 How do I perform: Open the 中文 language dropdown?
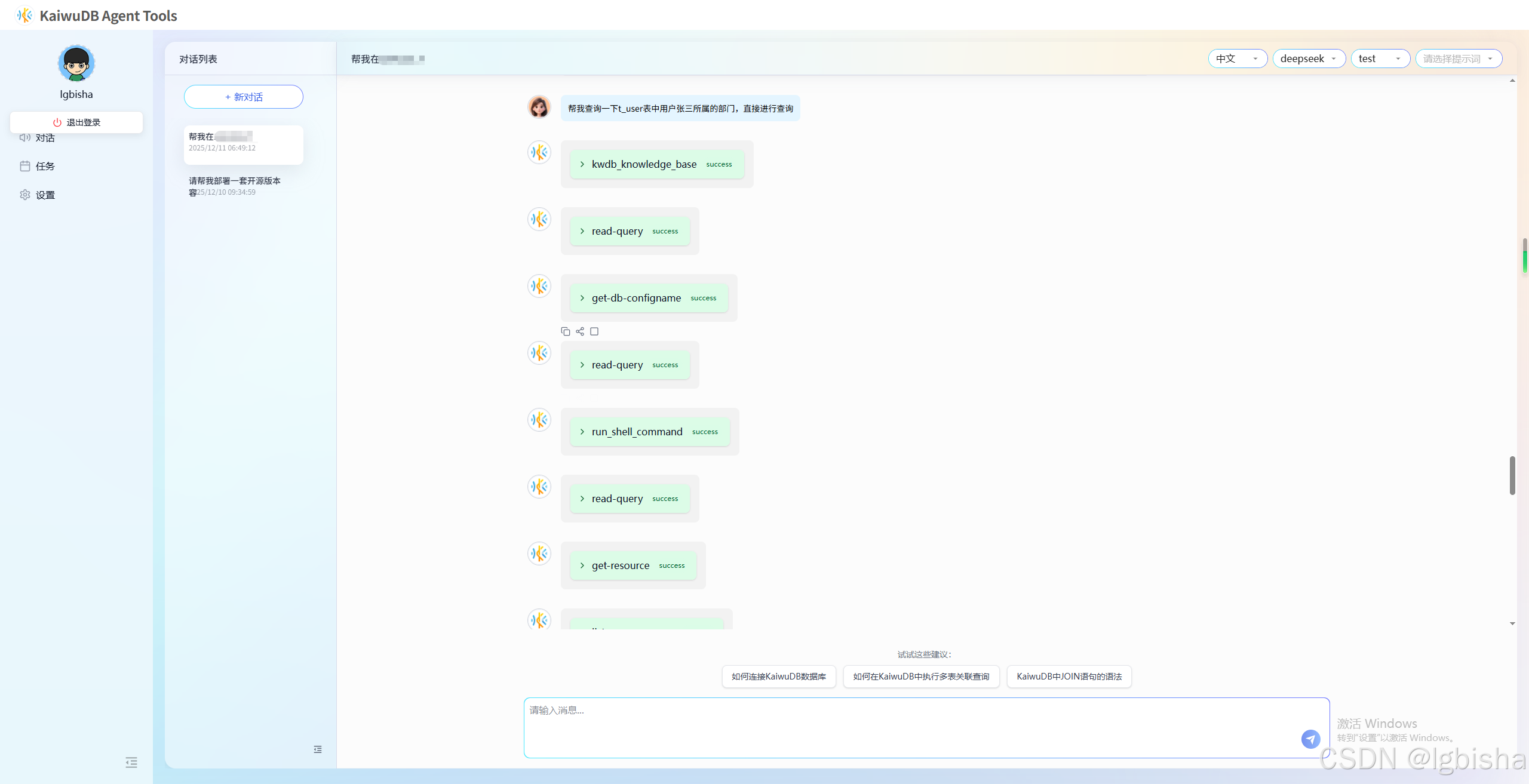pyautogui.click(x=1238, y=59)
